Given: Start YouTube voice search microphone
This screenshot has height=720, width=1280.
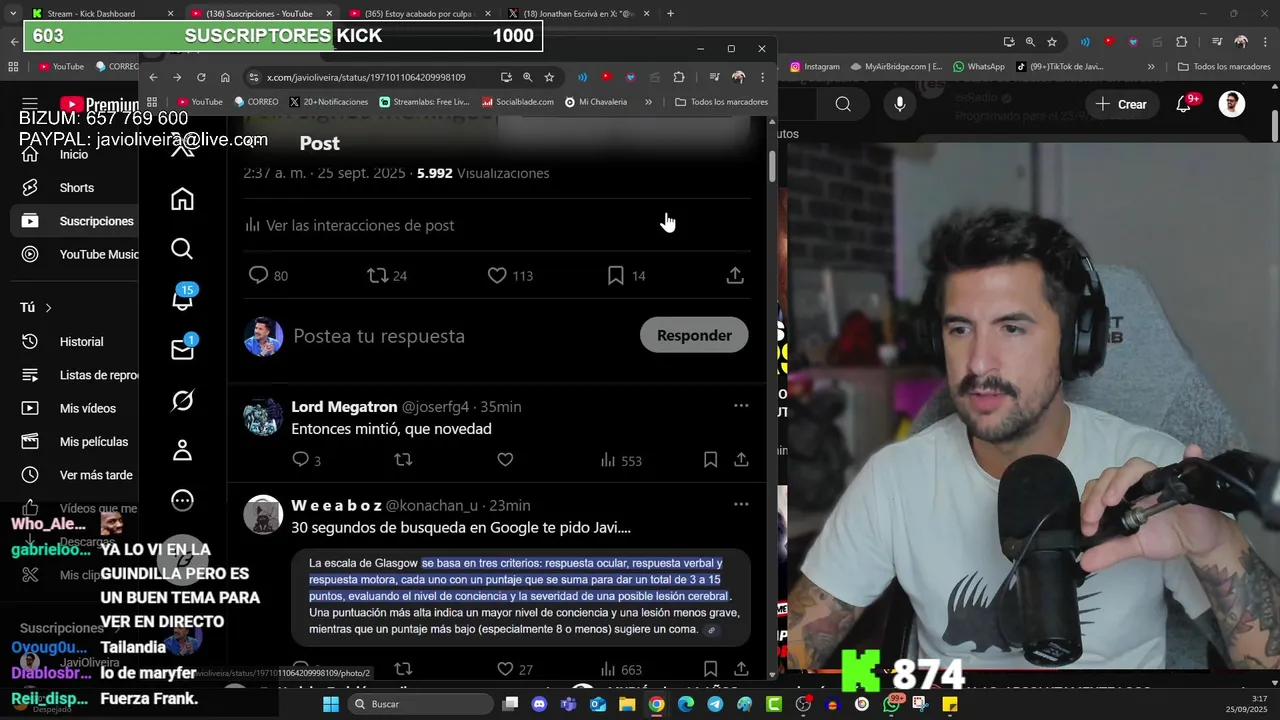Looking at the screenshot, I should pyautogui.click(x=900, y=104).
